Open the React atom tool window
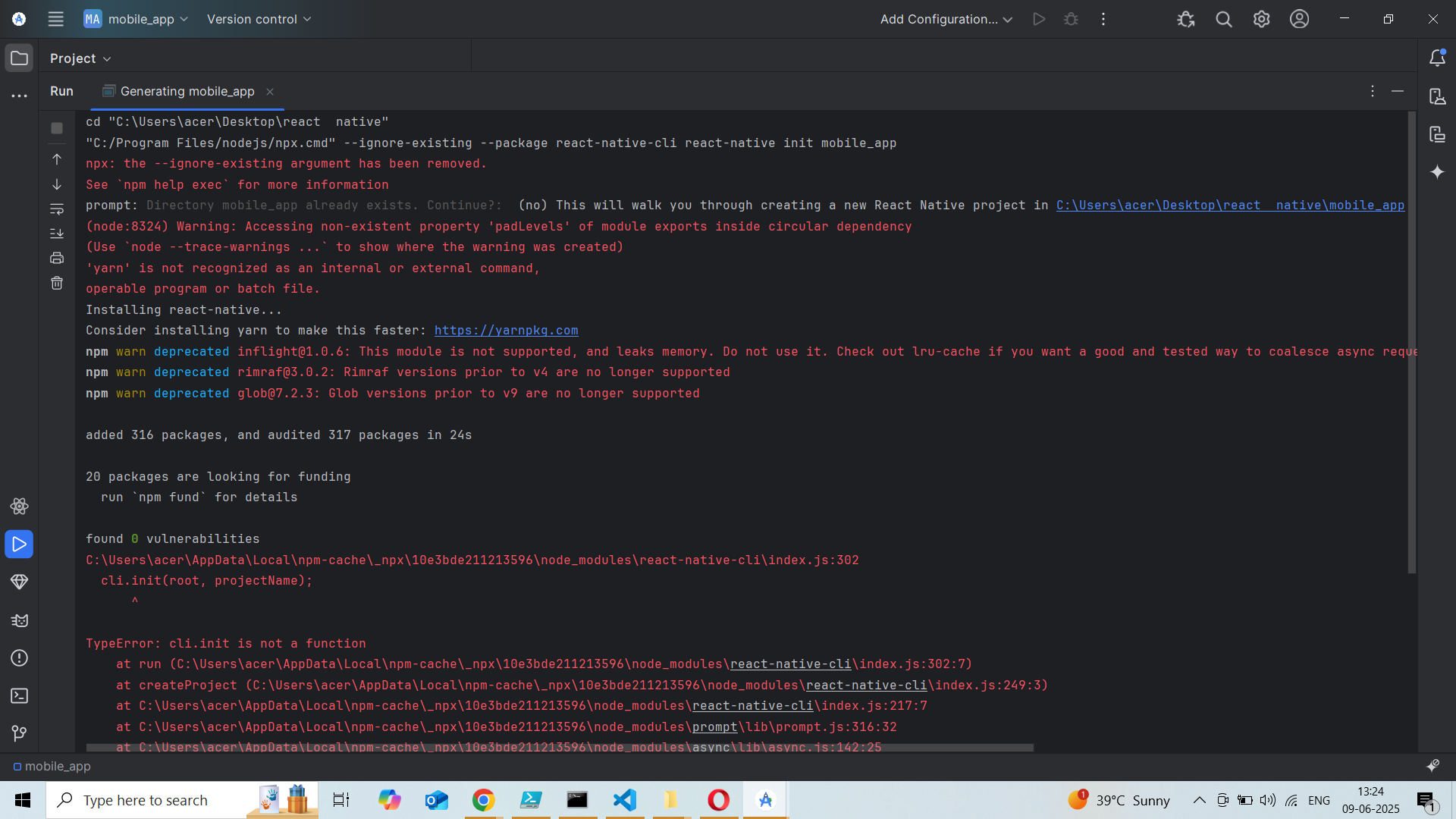This screenshot has height=819, width=1456. [x=19, y=506]
